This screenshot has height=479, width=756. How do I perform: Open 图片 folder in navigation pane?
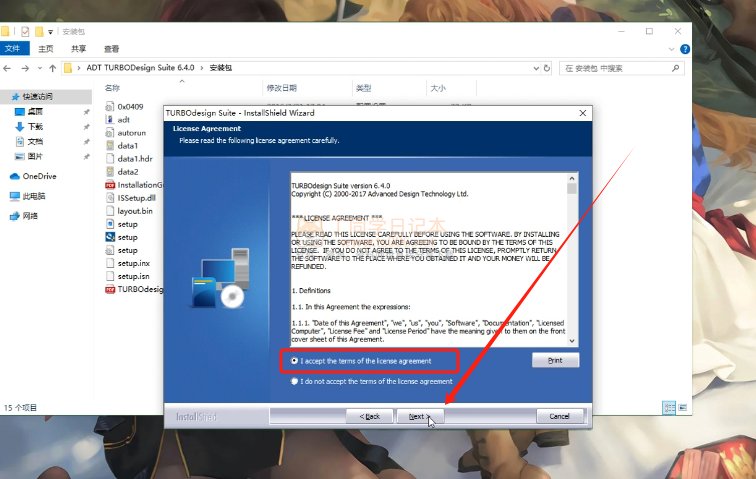point(35,156)
